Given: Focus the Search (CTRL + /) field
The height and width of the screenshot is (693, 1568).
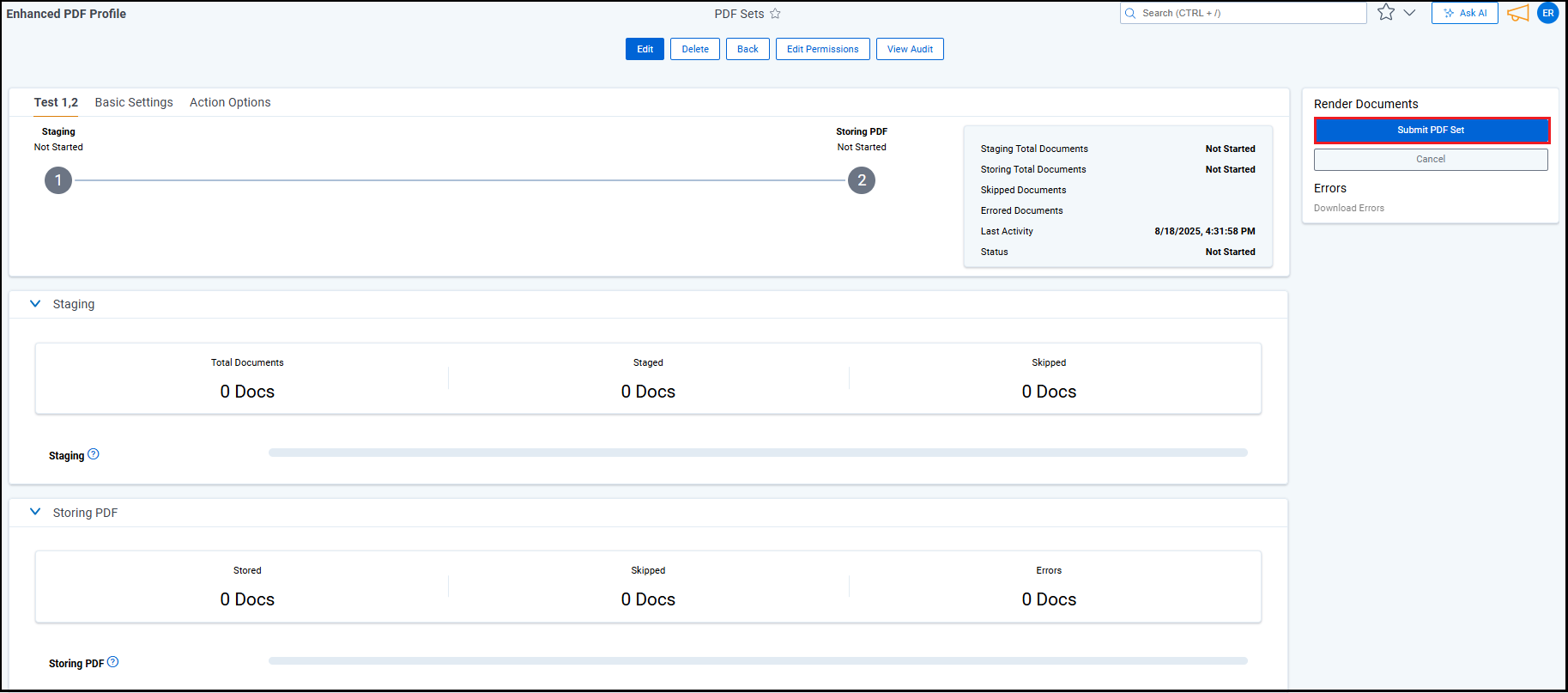Looking at the screenshot, I should [1243, 13].
